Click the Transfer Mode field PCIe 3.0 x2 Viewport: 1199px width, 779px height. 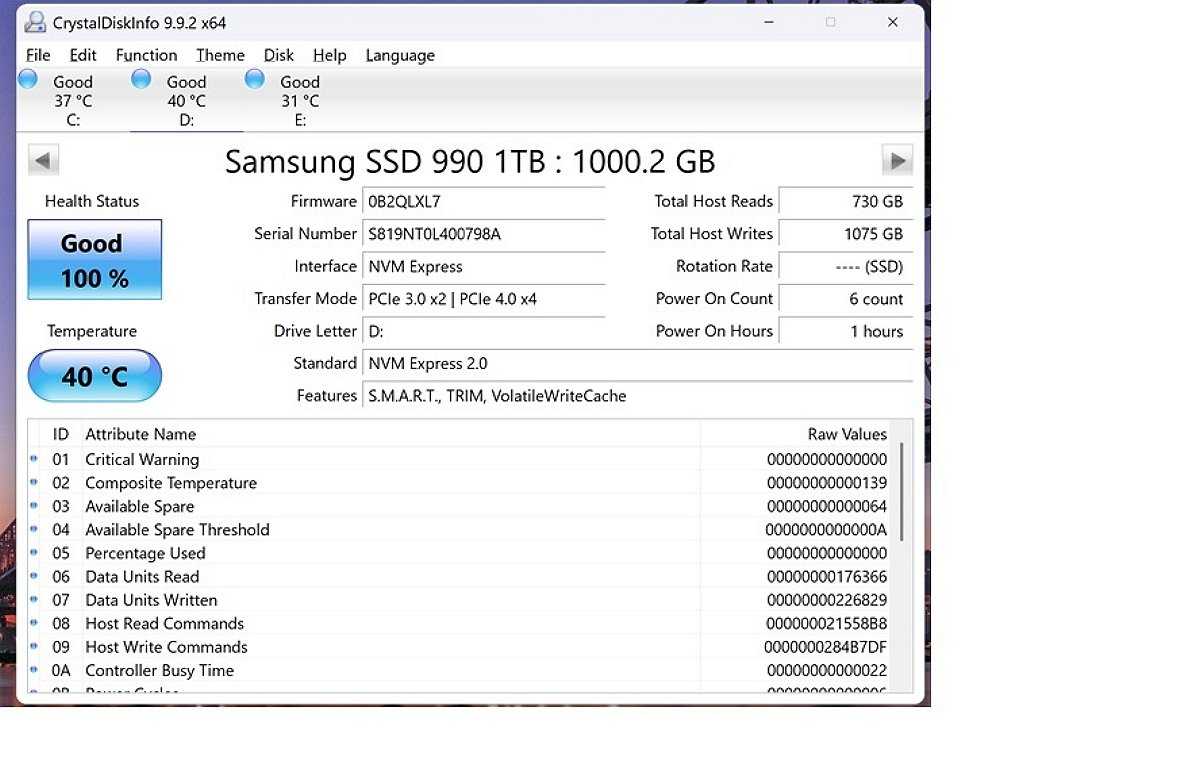[483, 299]
